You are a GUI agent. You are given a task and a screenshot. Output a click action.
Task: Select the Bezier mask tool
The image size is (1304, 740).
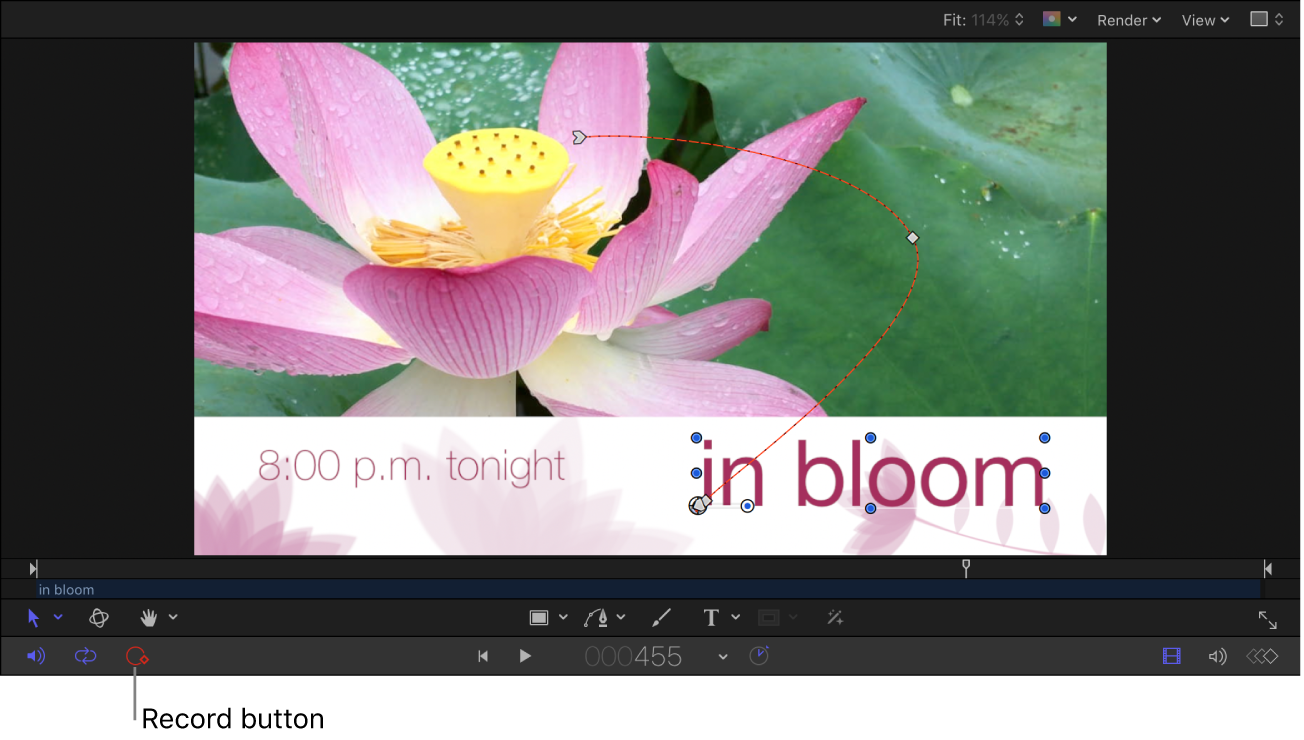point(597,617)
